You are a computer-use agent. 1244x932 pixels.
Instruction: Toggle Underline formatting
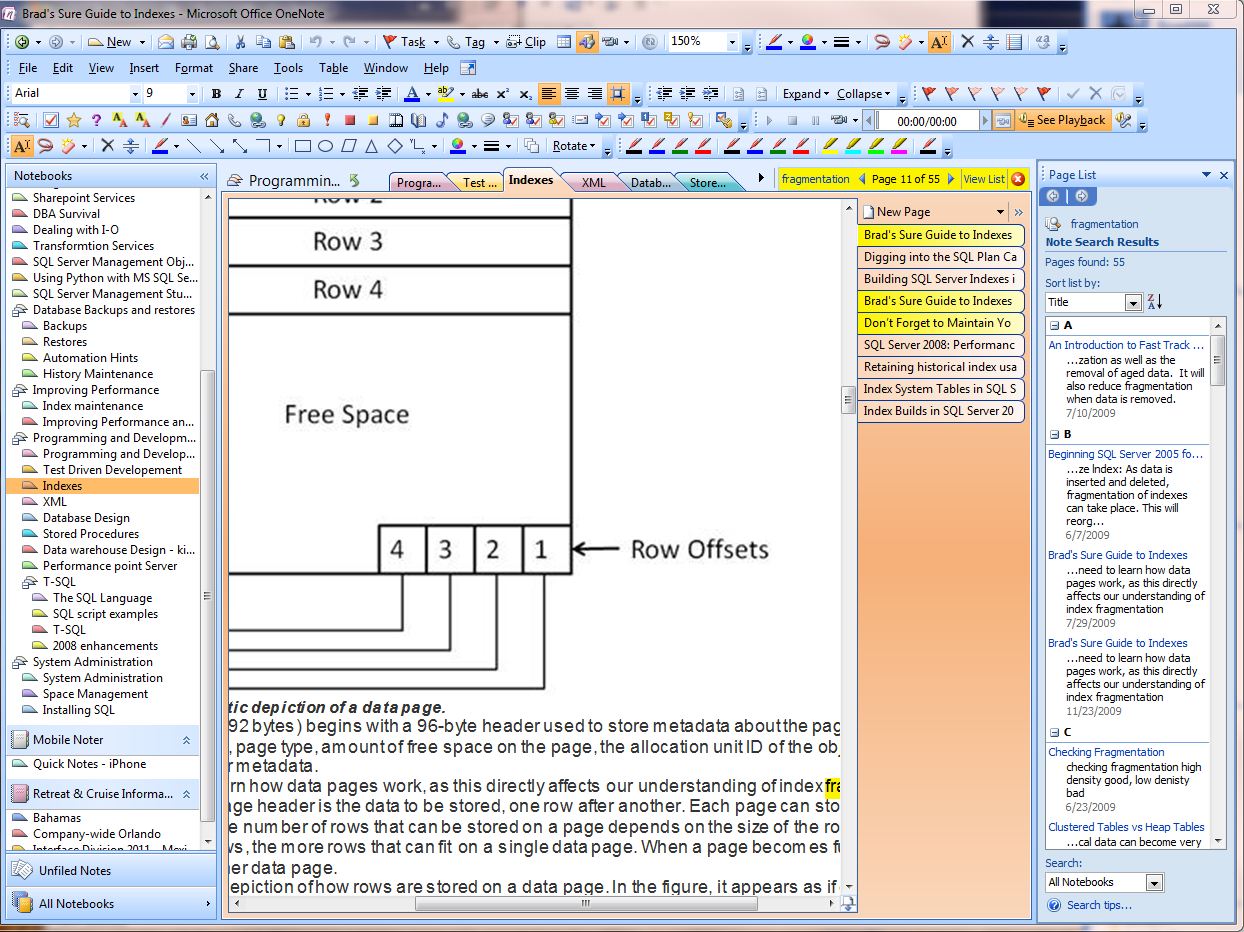pos(262,94)
